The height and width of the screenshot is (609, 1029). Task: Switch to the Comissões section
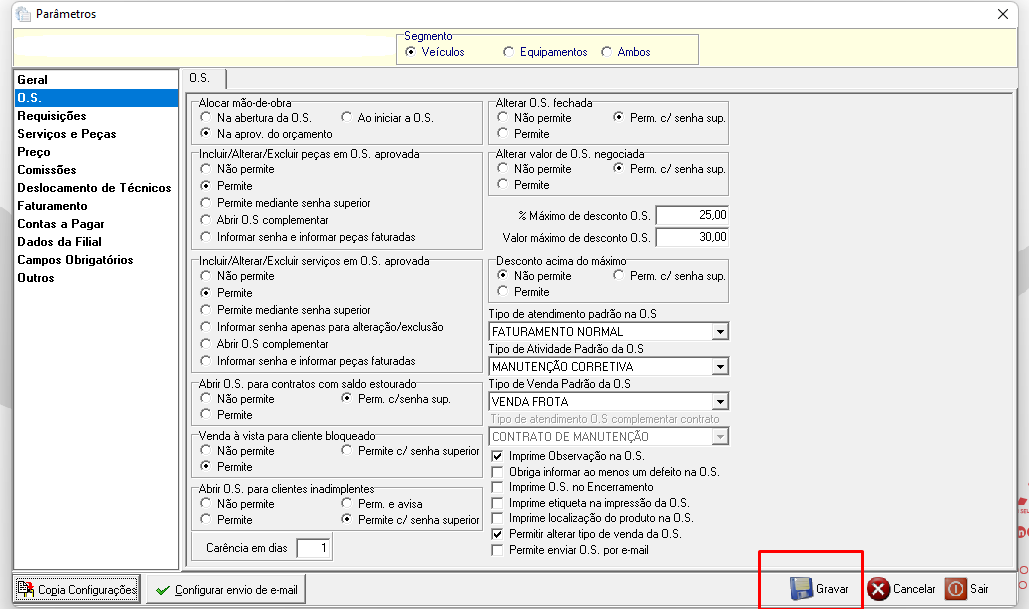pos(47,169)
